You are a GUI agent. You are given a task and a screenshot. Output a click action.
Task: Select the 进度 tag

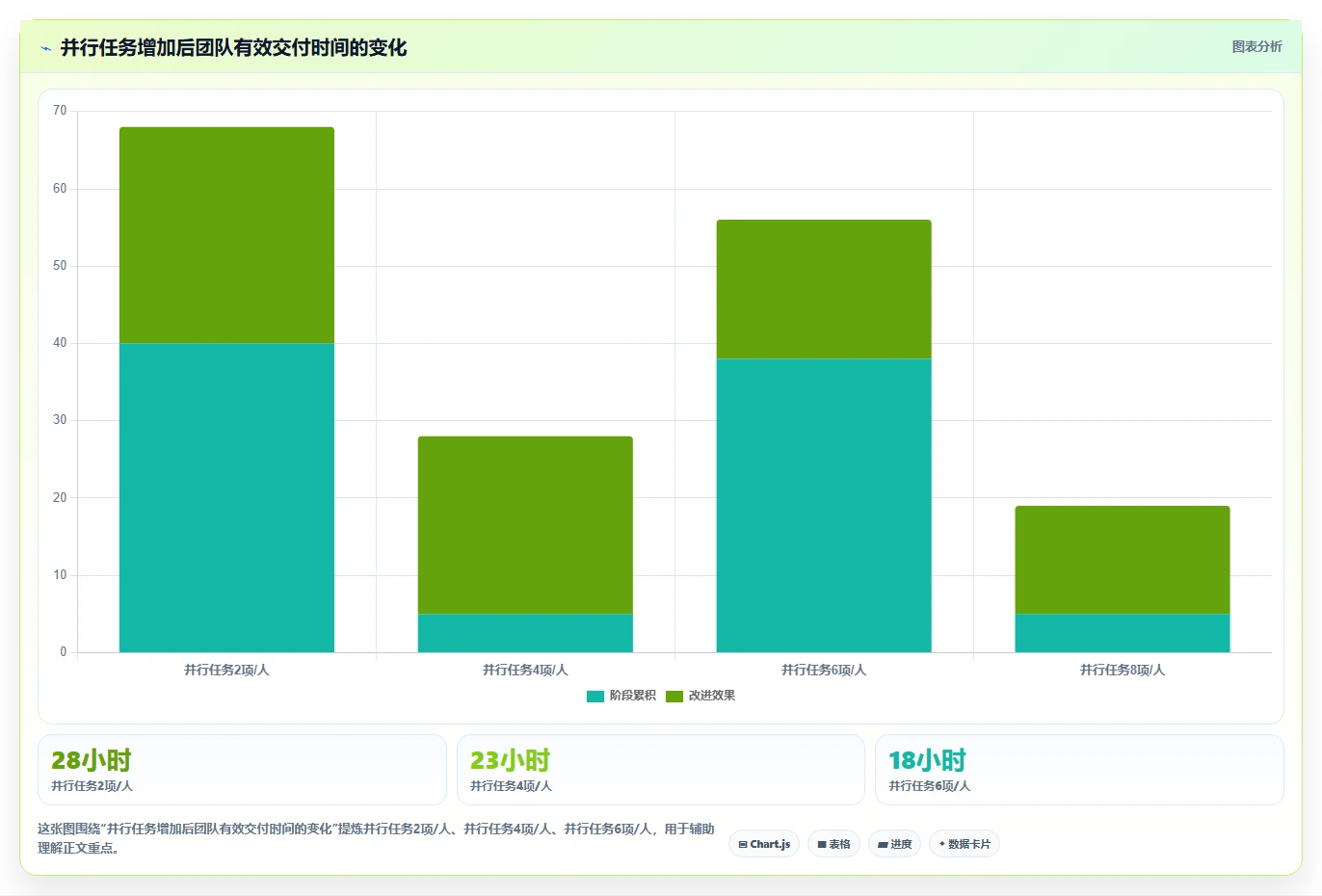(894, 844)
